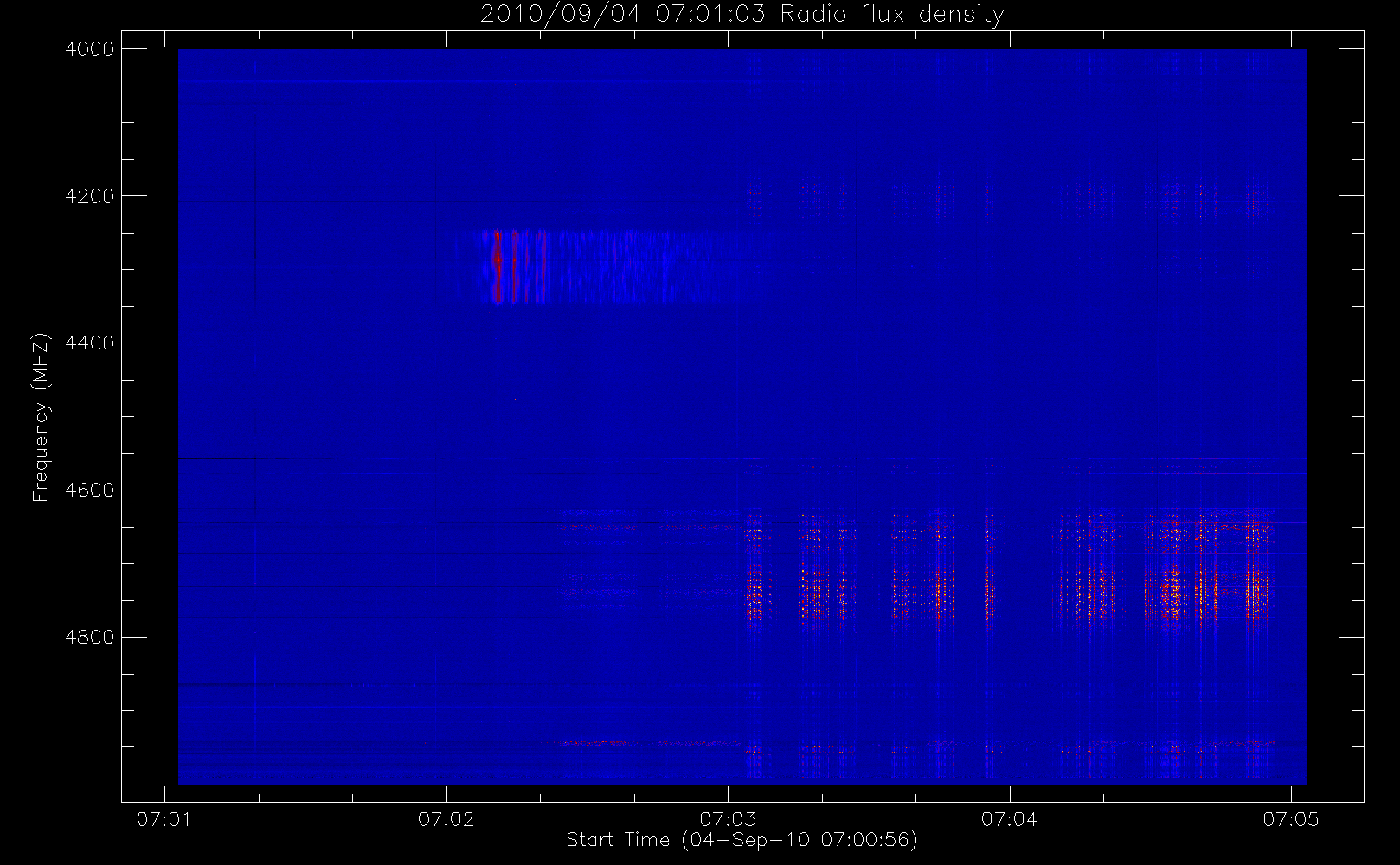Click the 07:01 time tick label
The width and height of the screenshot is (1400, 865).
pos(164,819)
